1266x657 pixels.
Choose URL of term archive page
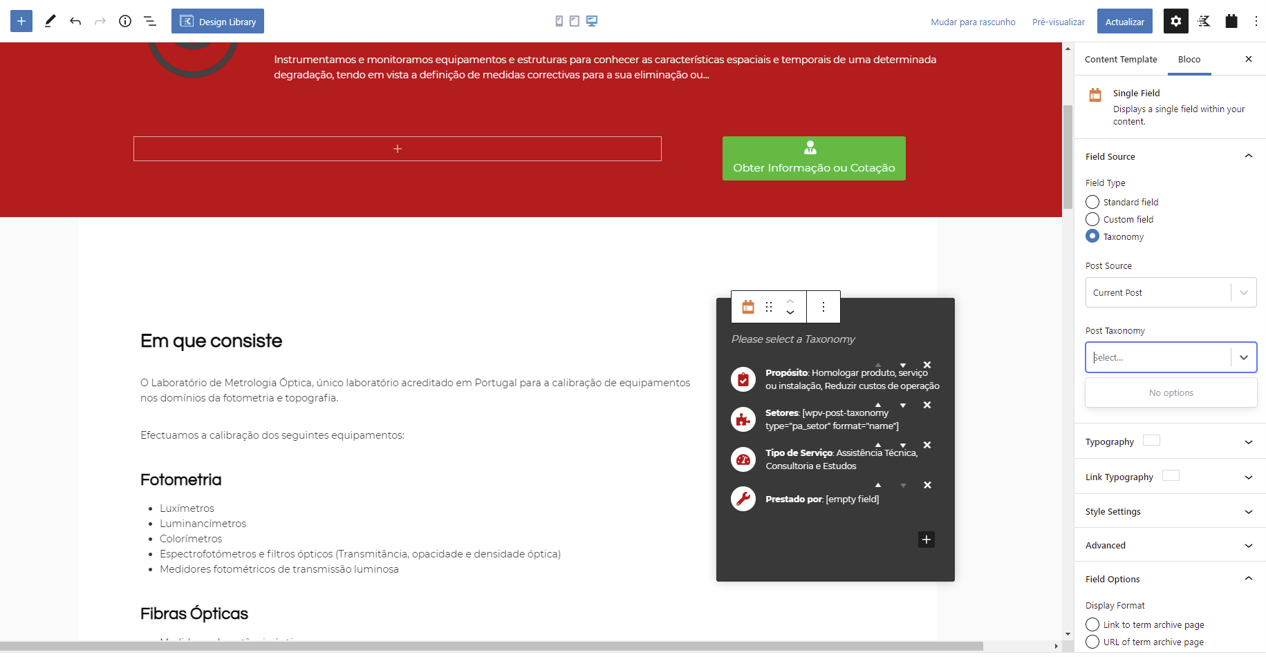[1092, 641]
